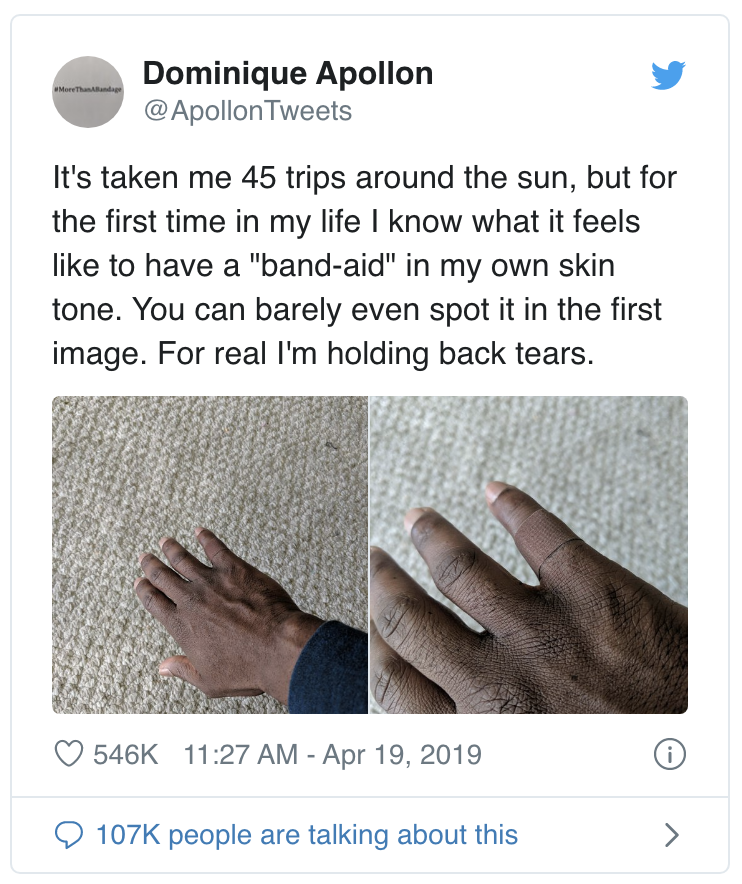
Task: Click the Twitter bird logo
Action: [x=667, y=75]
